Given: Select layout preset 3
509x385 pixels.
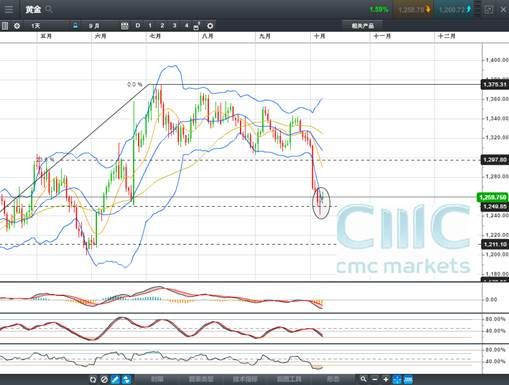Looking at the screenshot, I should pyautogui.click(x=174, y=26).
